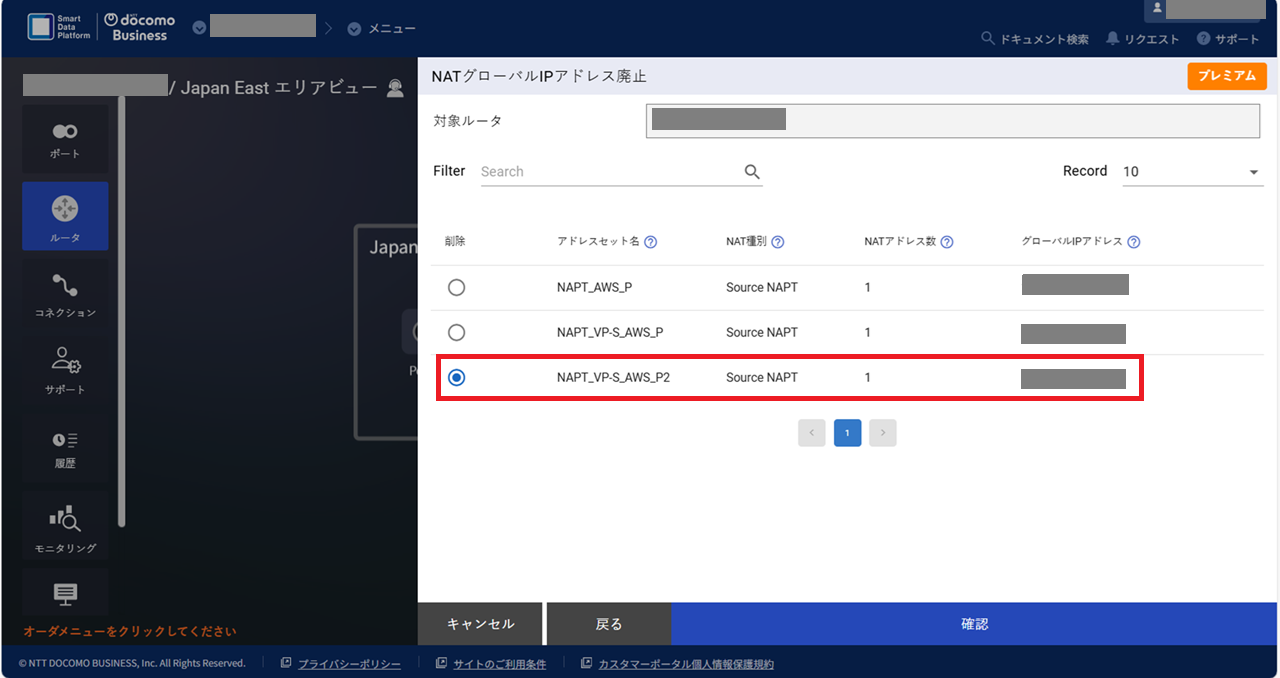Screen dimensions: 1280x678
Task: Open the Record count dropdown
Action: [x=1190, y=172]
